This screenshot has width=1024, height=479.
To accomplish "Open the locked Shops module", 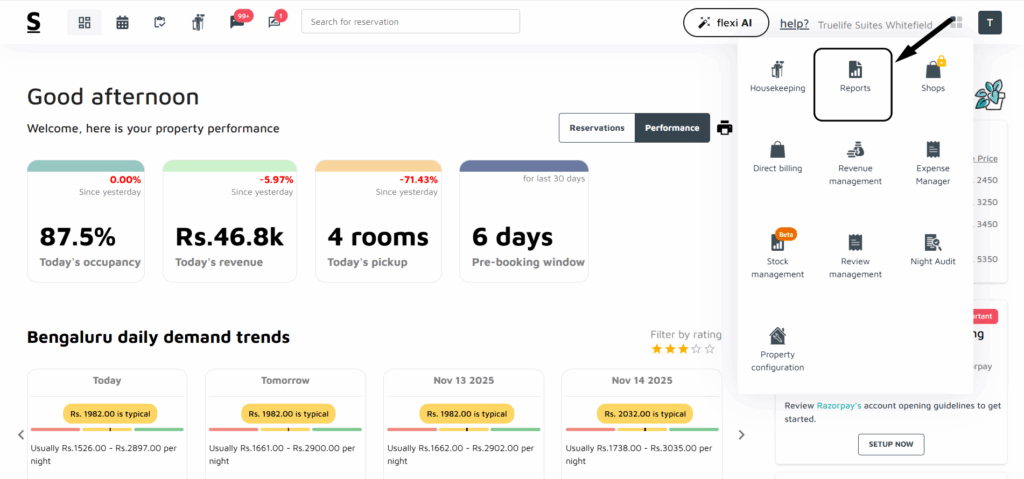I will click(932, 77).
